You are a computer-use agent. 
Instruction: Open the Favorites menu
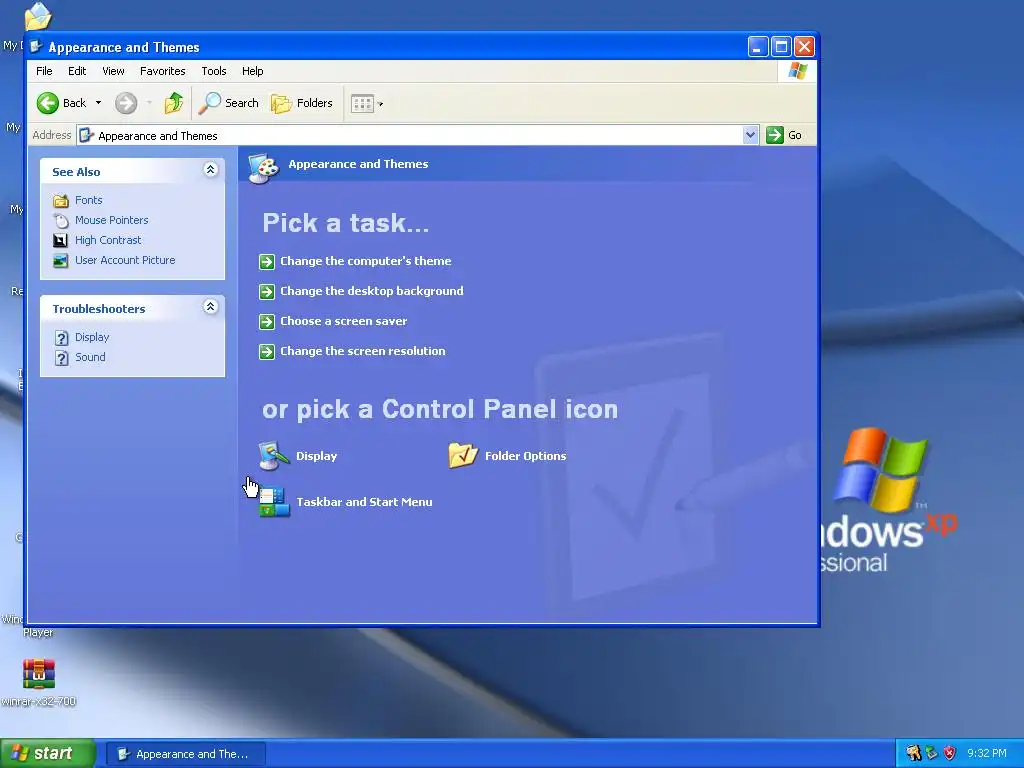pos(163,71)
